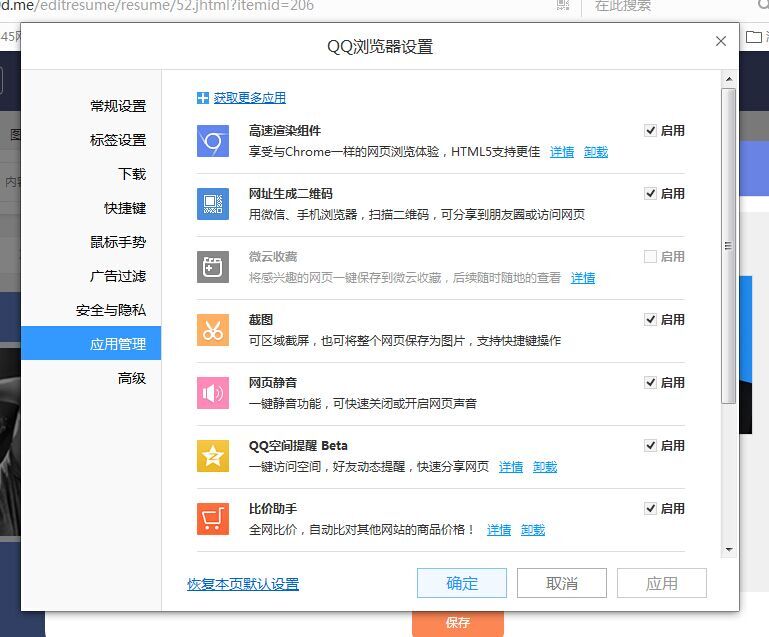The width and height of the screenshot is (769, 637).
Task: Uncheck 启用 for 网址生成二维码
Action: pos(650,193)
